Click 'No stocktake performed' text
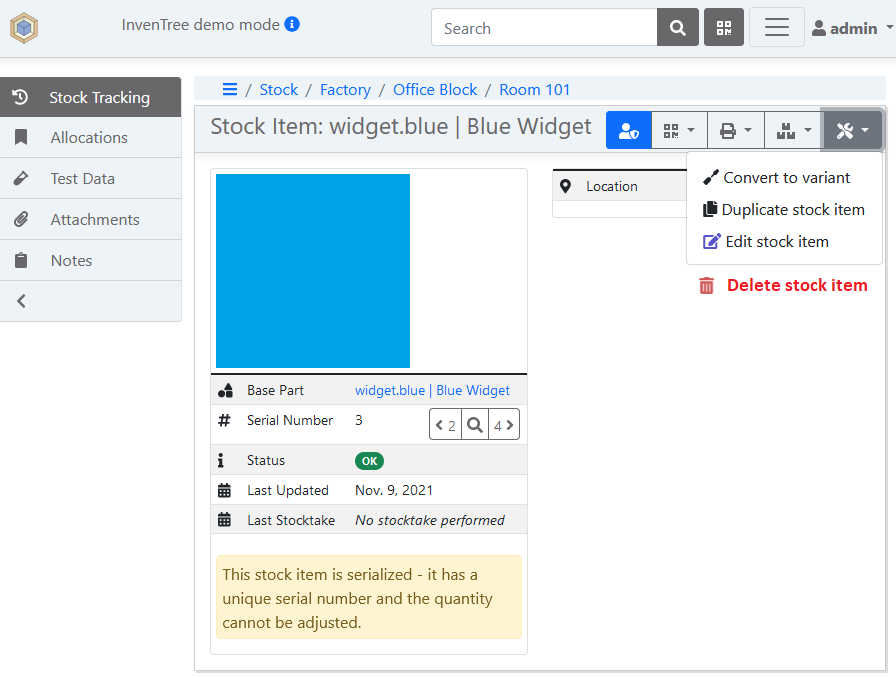896x678 pixels. click(x=430, y=520)
